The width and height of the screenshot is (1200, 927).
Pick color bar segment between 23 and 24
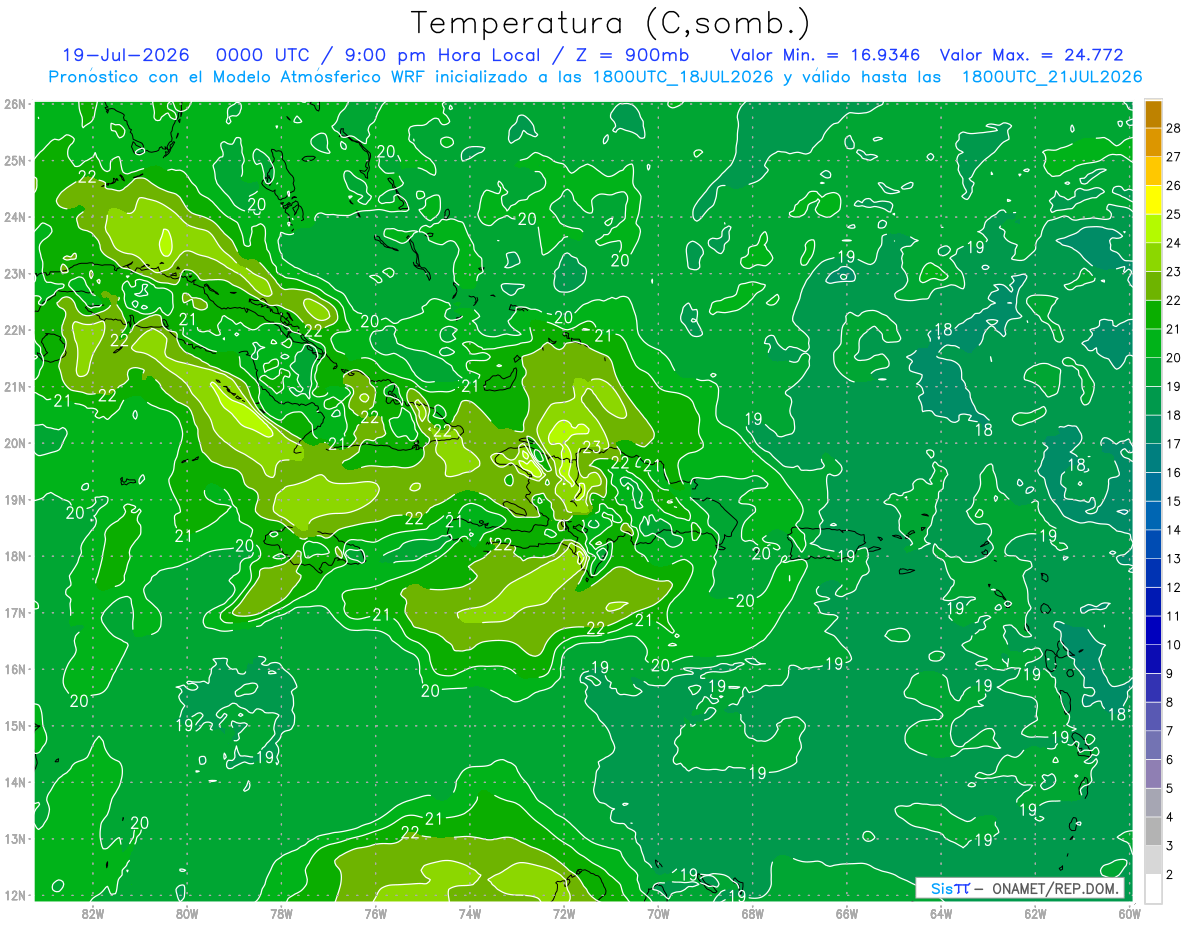[1153, 258]
